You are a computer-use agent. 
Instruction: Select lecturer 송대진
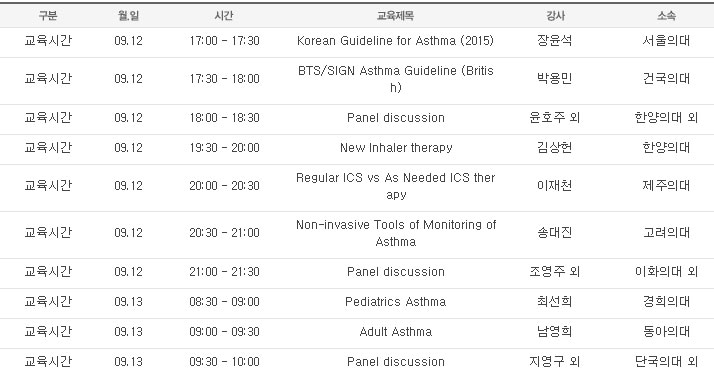tap(555, 233)
